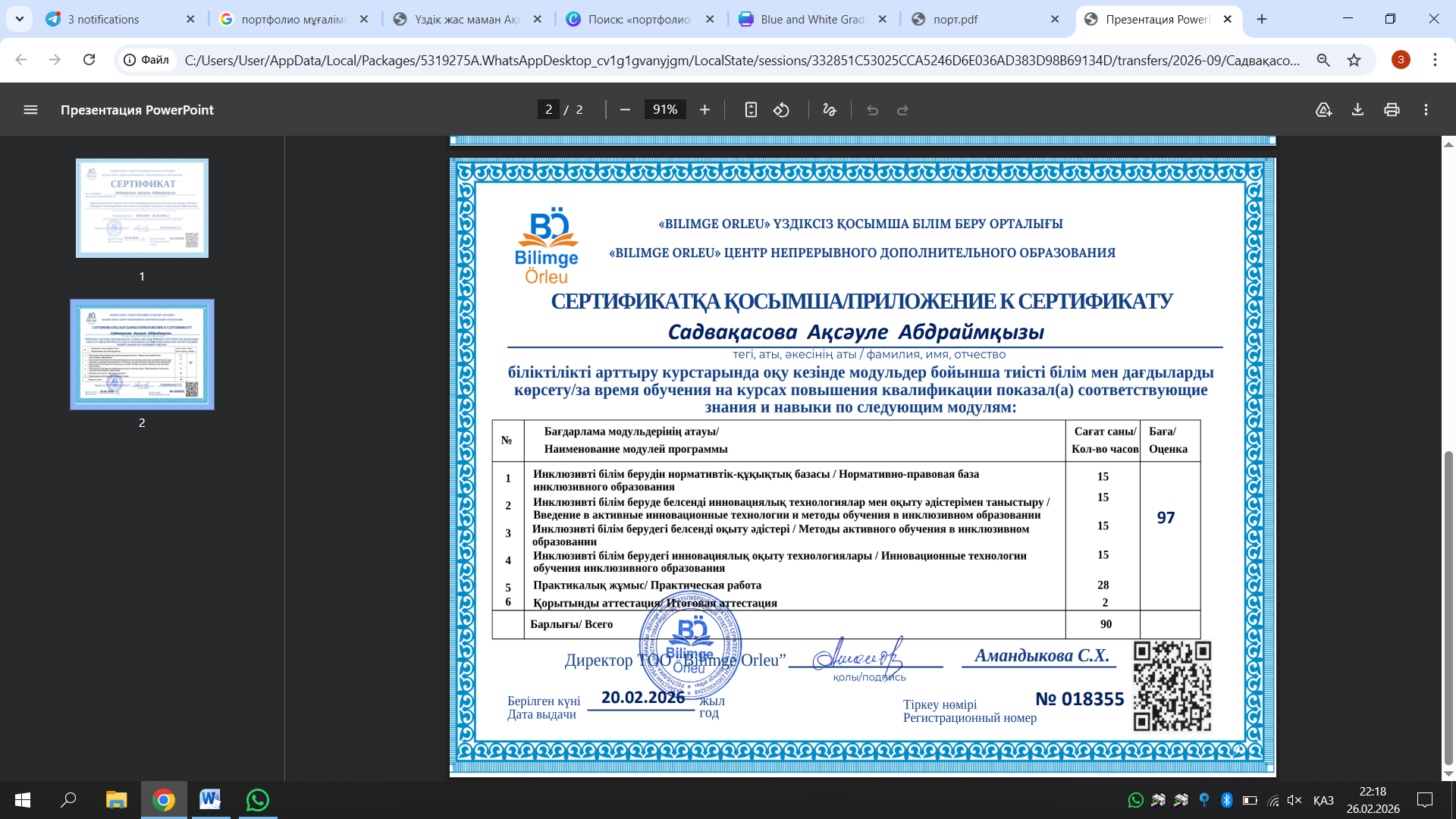This screenshot has width=1456, height=819.
Task: Select the page 1 thumbnail
Action: click(x=142, y=208)
